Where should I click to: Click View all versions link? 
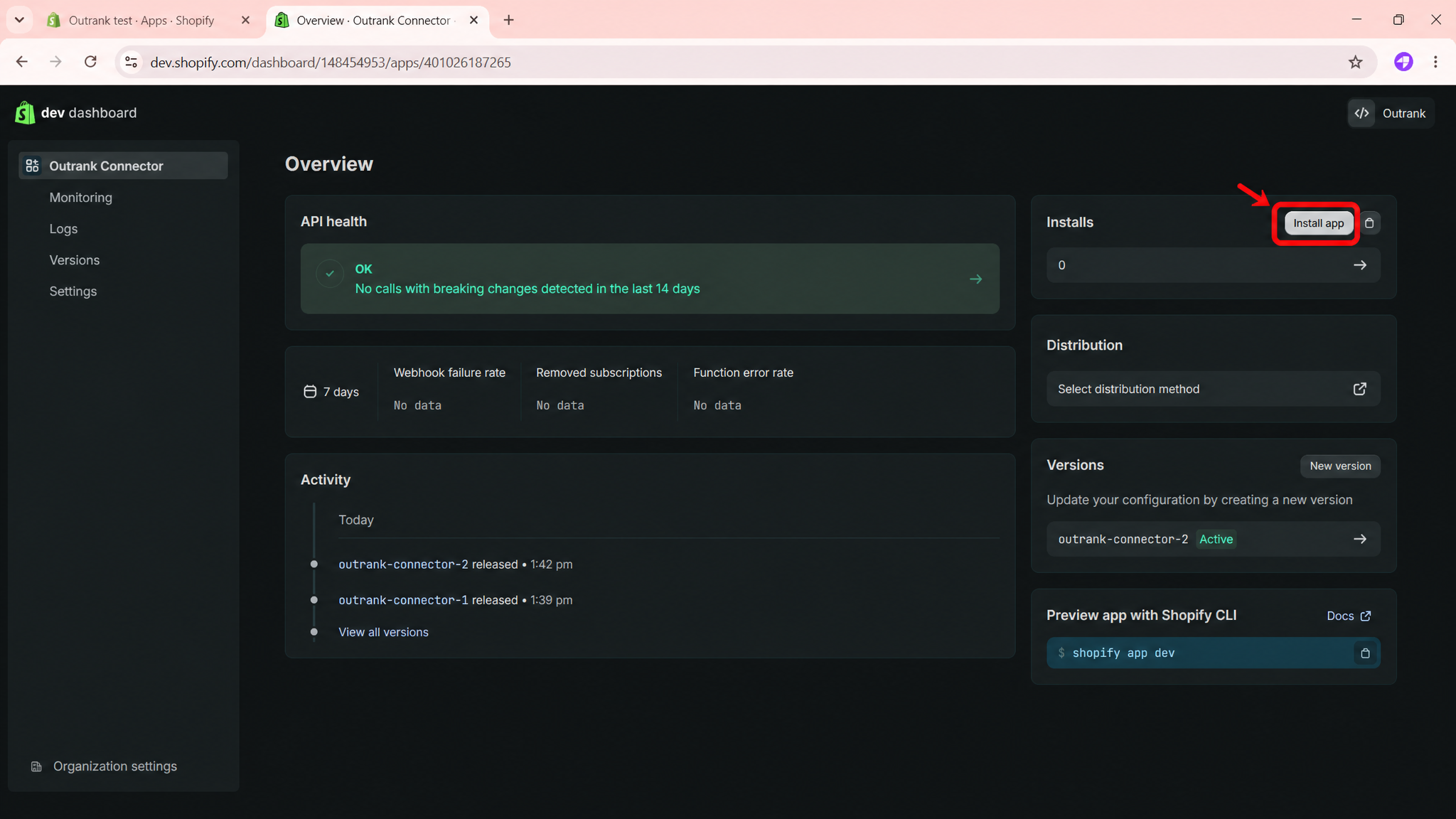coord(383,632)
